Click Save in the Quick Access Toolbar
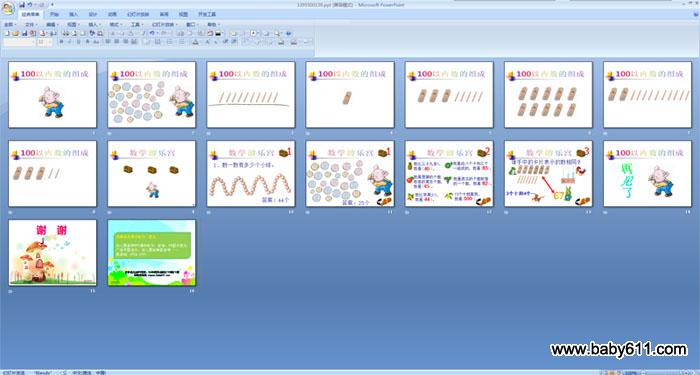 tap(22, 4)
